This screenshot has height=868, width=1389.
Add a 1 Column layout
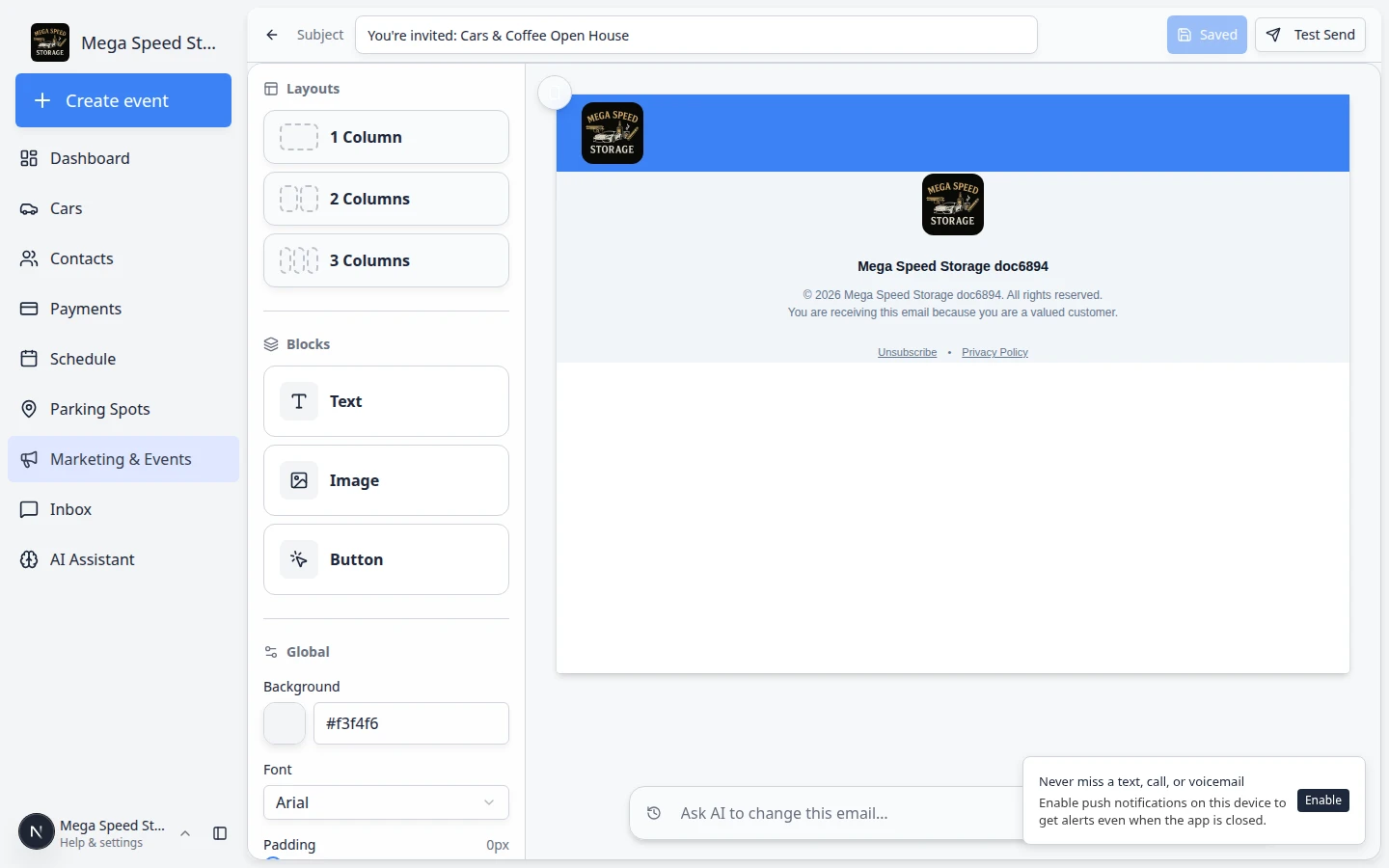click(x=386, y=137)
